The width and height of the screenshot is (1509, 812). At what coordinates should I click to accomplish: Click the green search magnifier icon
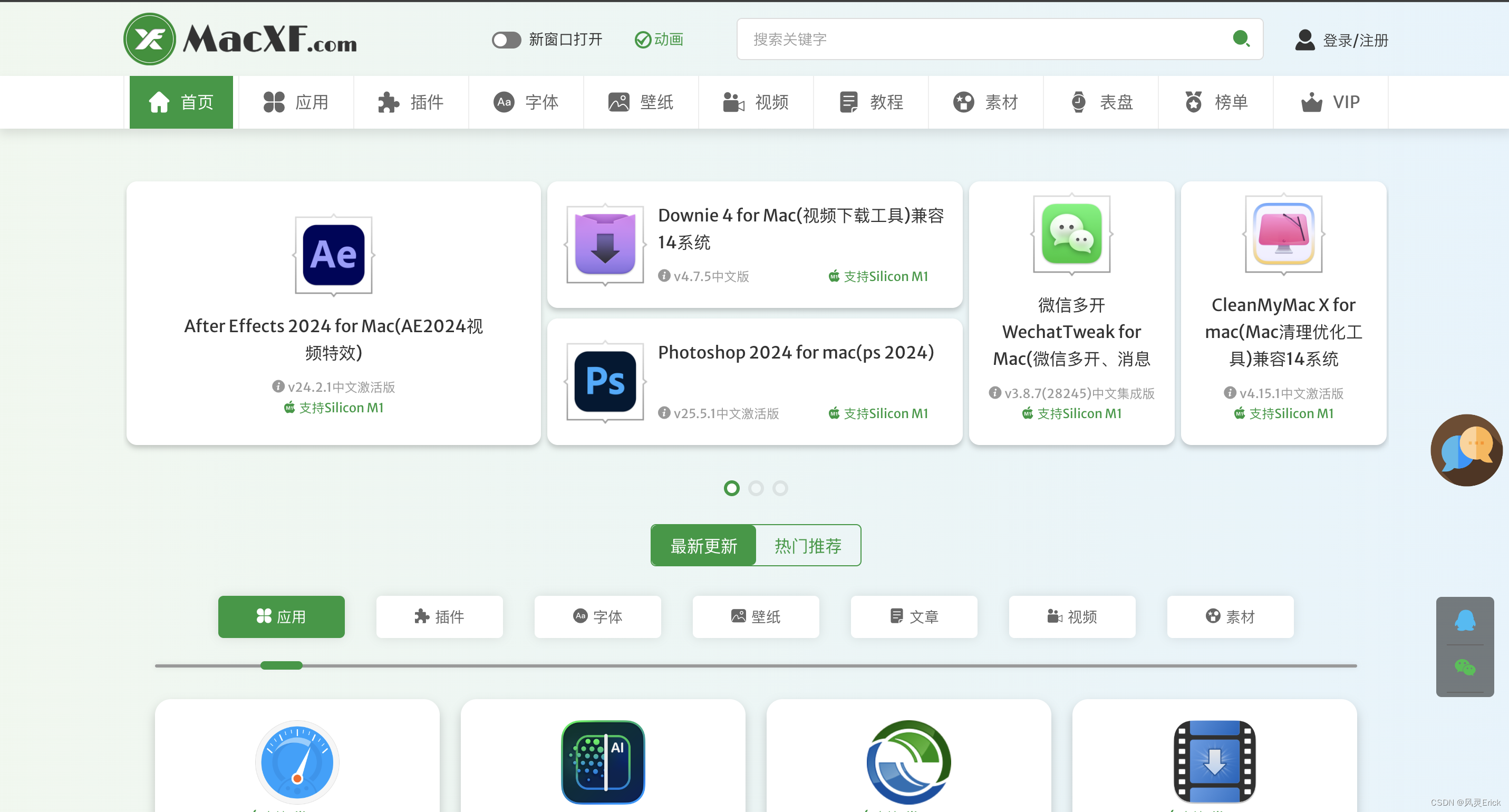click(x=1241, y=38)
